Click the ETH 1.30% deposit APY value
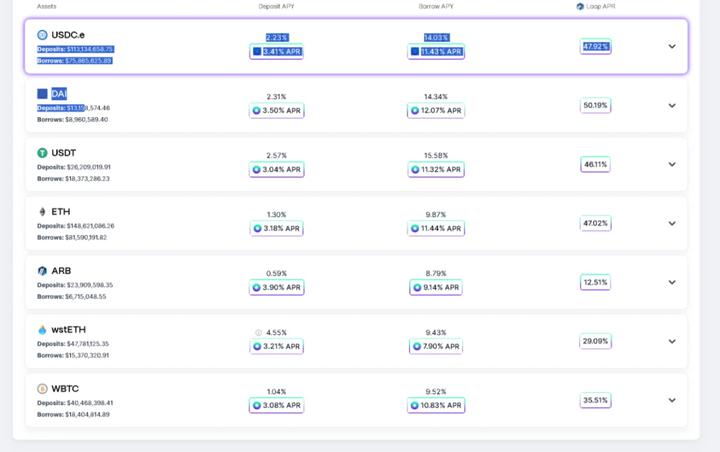The height and width of the screenshot is (452, 720). 276,215
